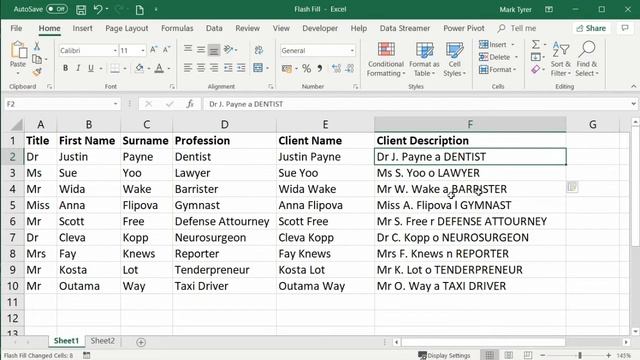Click the Merge & Center icon
This screenshot has width=640, height=360.
(x=258, y=68)
